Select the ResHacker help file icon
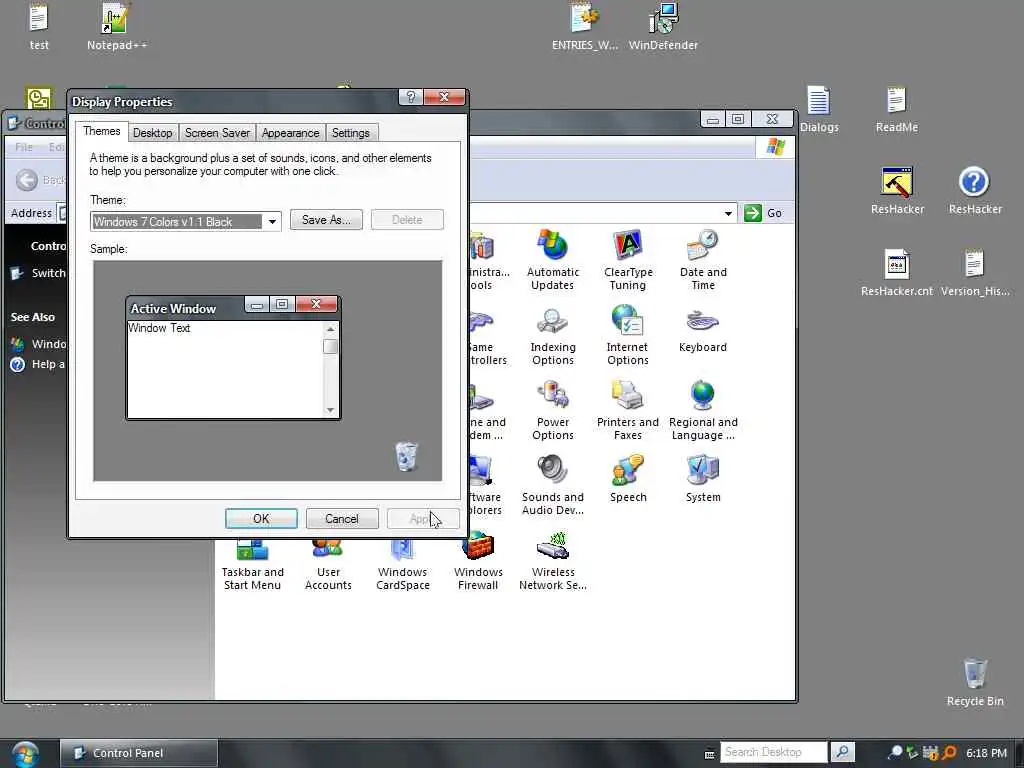The height and width of the screenshot is (768, 1024). coord(974,191)
